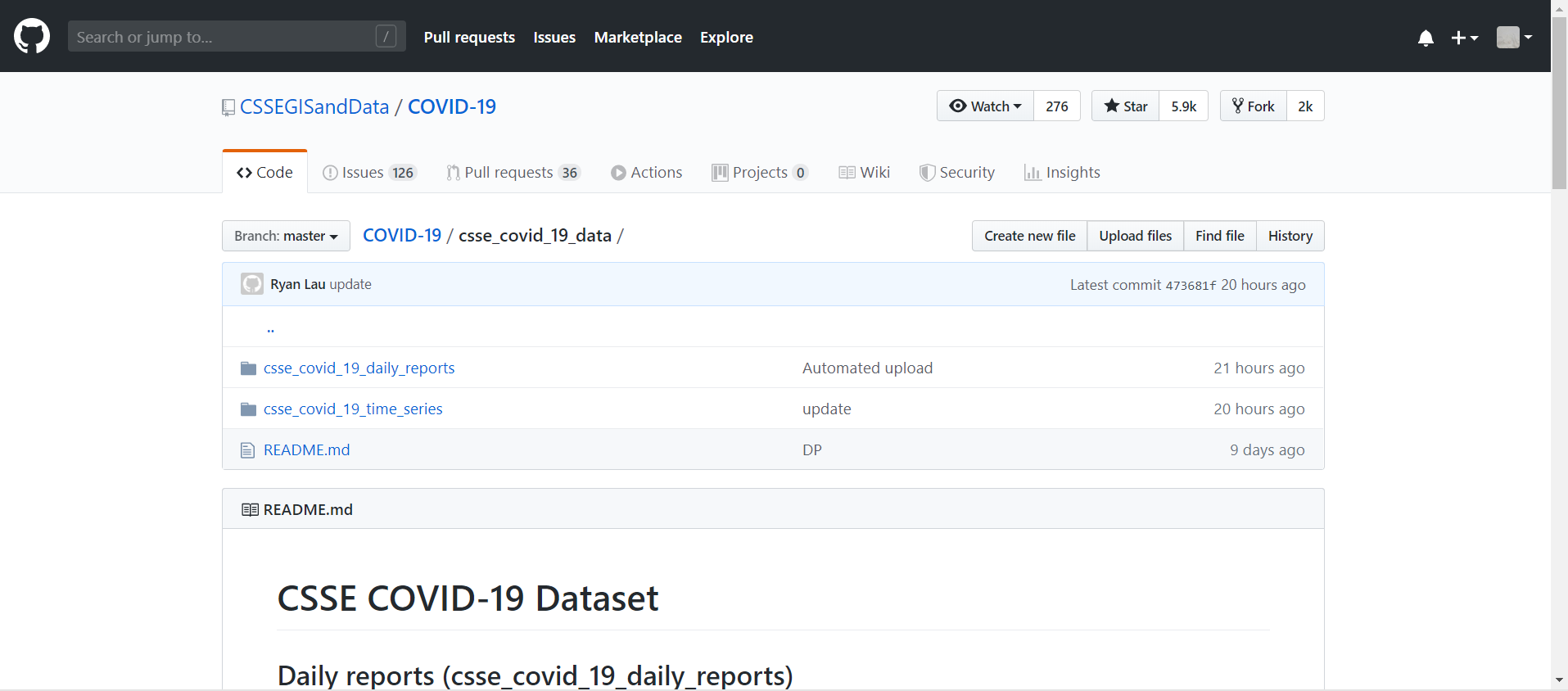View the 5.9k stargazers count

[x=1183, y=106]
